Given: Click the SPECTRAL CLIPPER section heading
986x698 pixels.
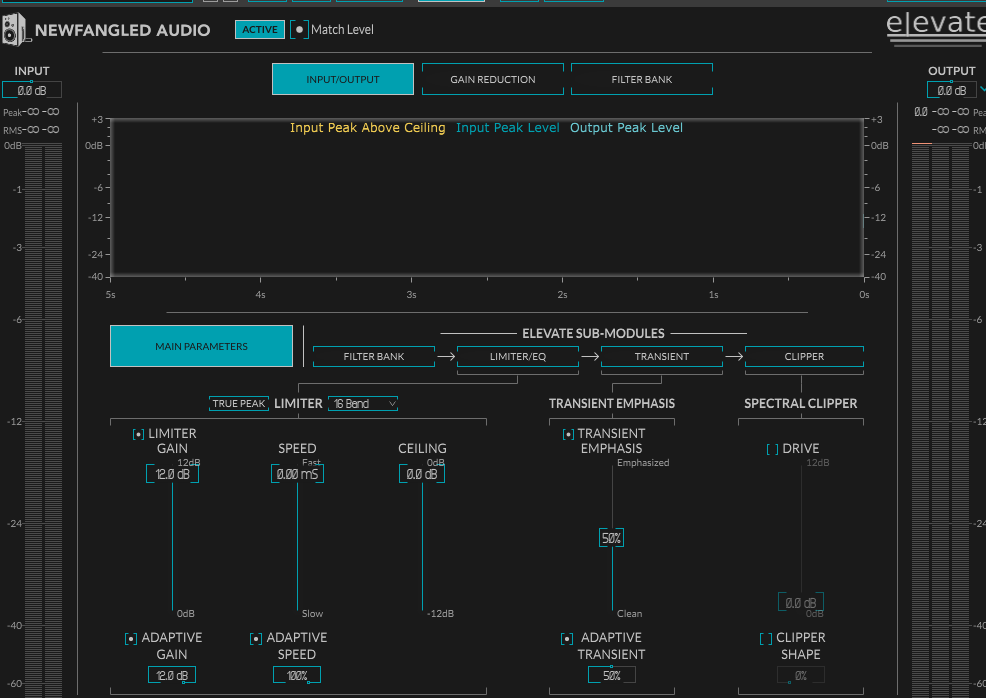Looking at the screenshot, I should [x=800, y=404].
